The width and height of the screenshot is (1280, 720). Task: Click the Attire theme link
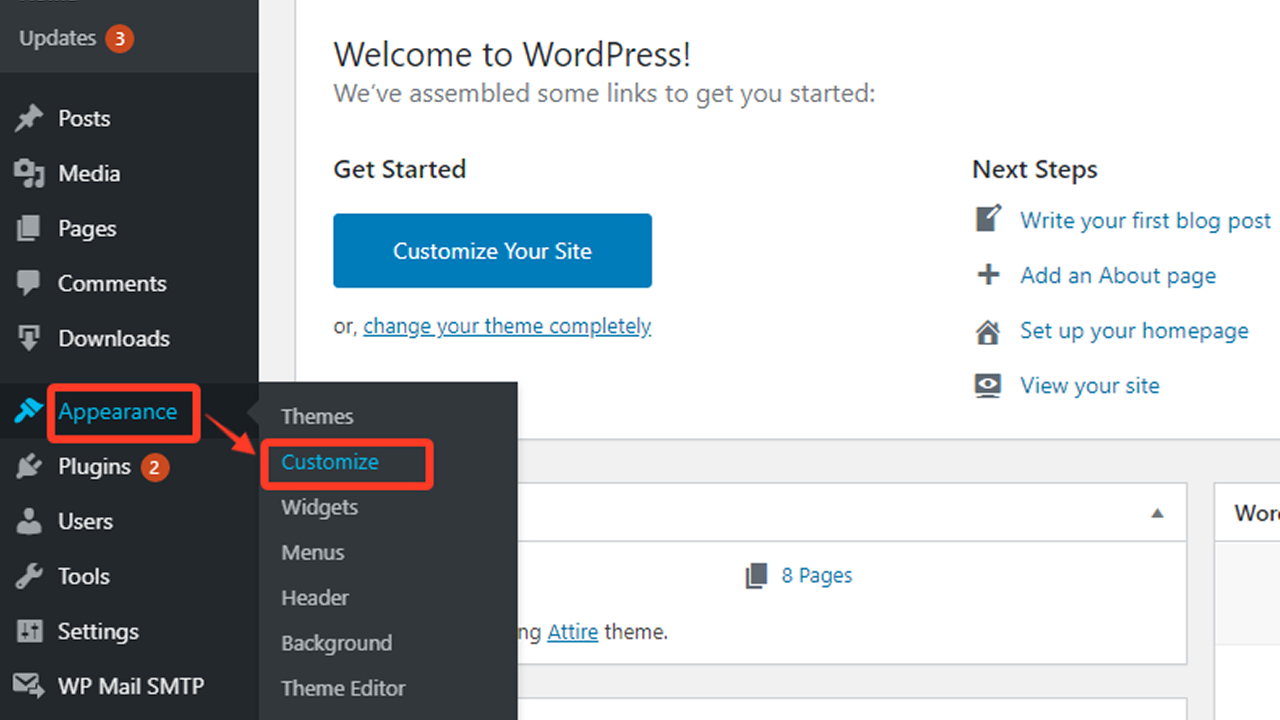click(x=573, y=632)
